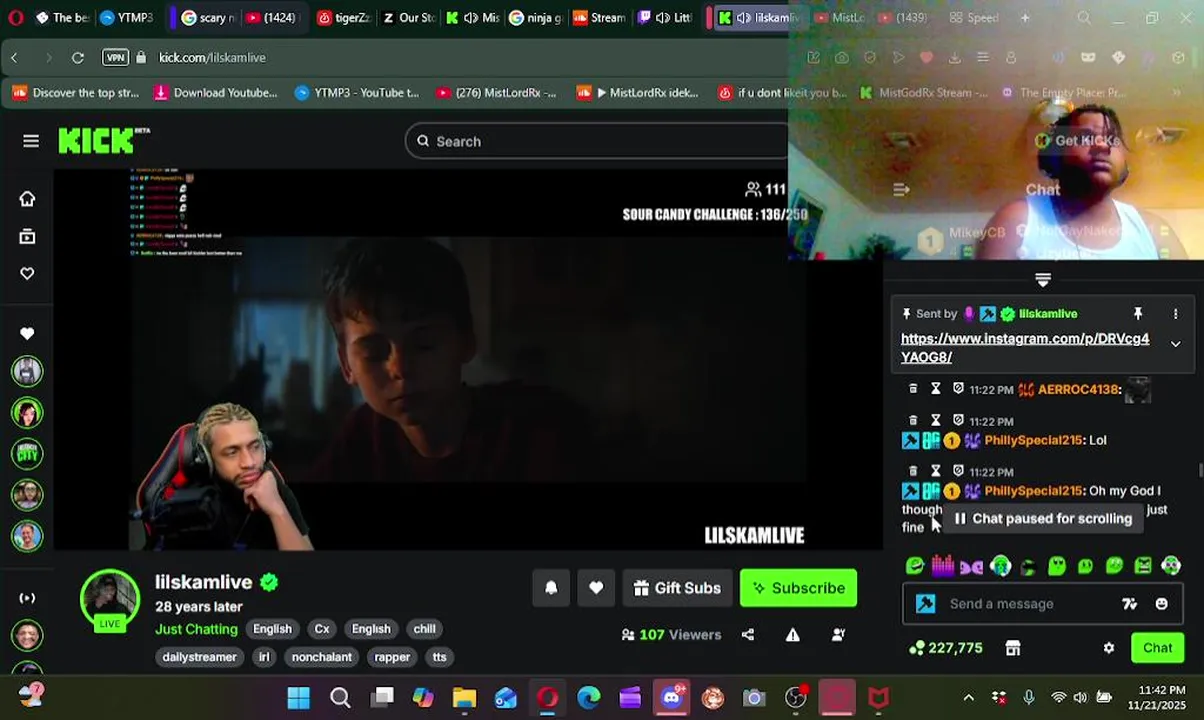Click the 227,775 channel points balance
The width and height of the screenshot is (1204, 720).
[x=945, y=648]
